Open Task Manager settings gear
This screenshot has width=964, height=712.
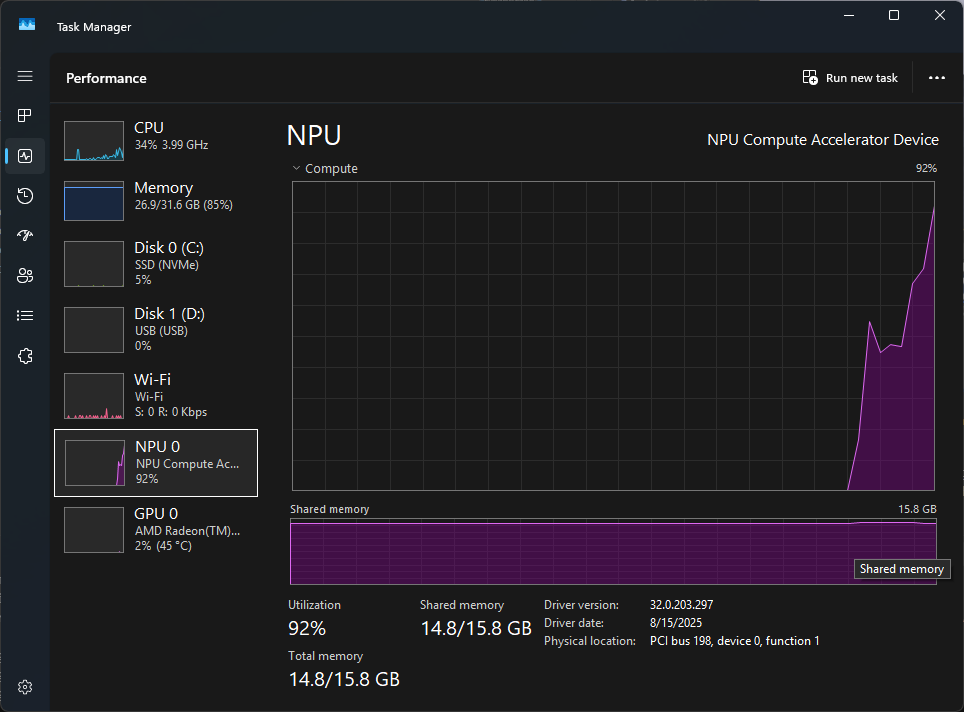pos(25,687)
